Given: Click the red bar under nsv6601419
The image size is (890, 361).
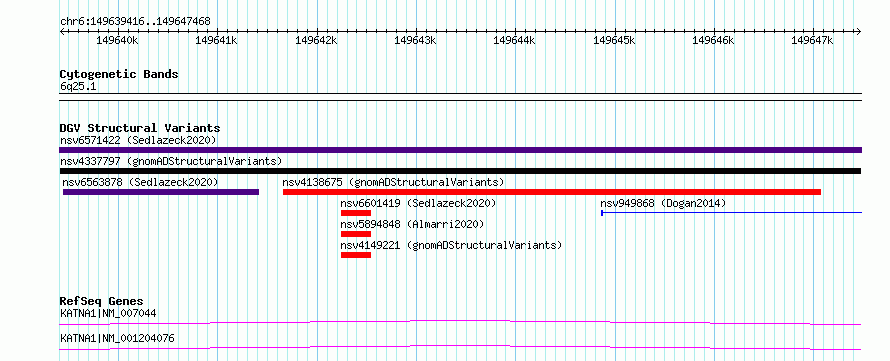Looking at the screenshot, I should (x=356, y=213).
